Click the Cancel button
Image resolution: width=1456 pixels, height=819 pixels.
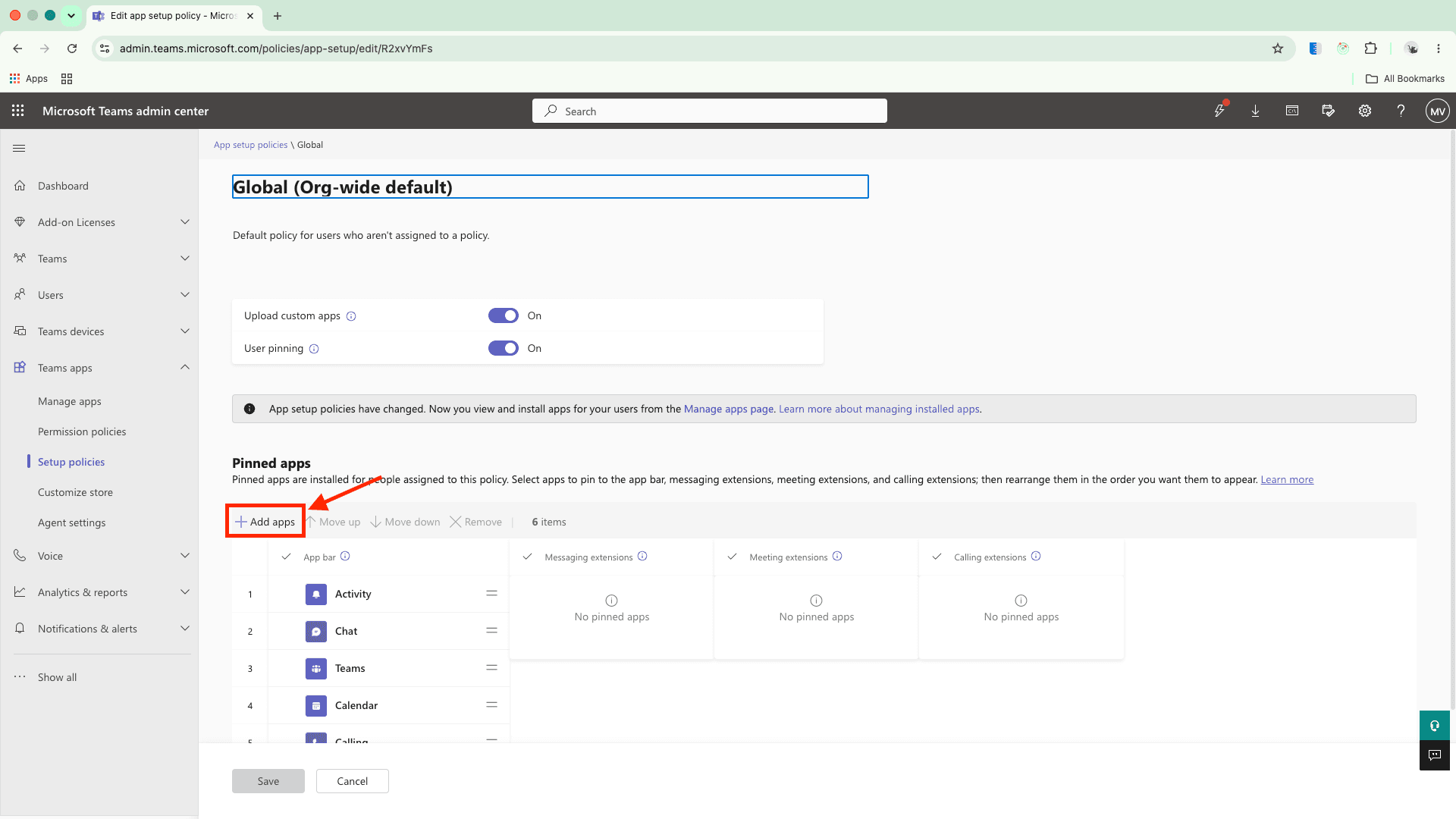coord(353,781)
